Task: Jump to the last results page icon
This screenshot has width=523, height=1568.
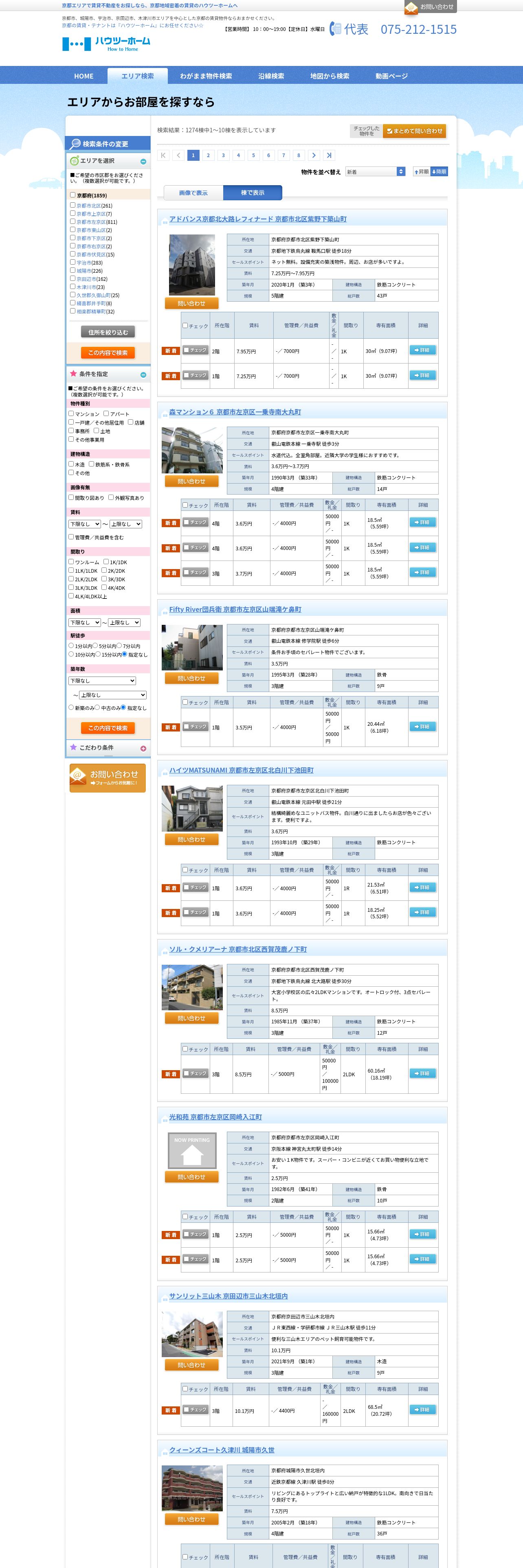Action: [329, 155]
